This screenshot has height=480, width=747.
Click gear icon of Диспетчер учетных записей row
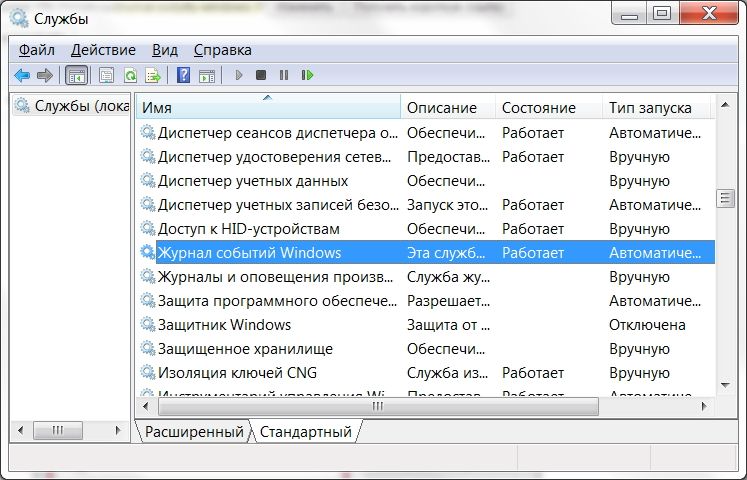pos(148,204)
